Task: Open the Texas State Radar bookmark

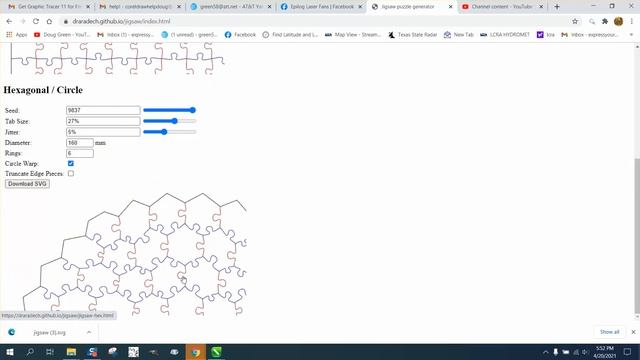Action: click(413, 35)
